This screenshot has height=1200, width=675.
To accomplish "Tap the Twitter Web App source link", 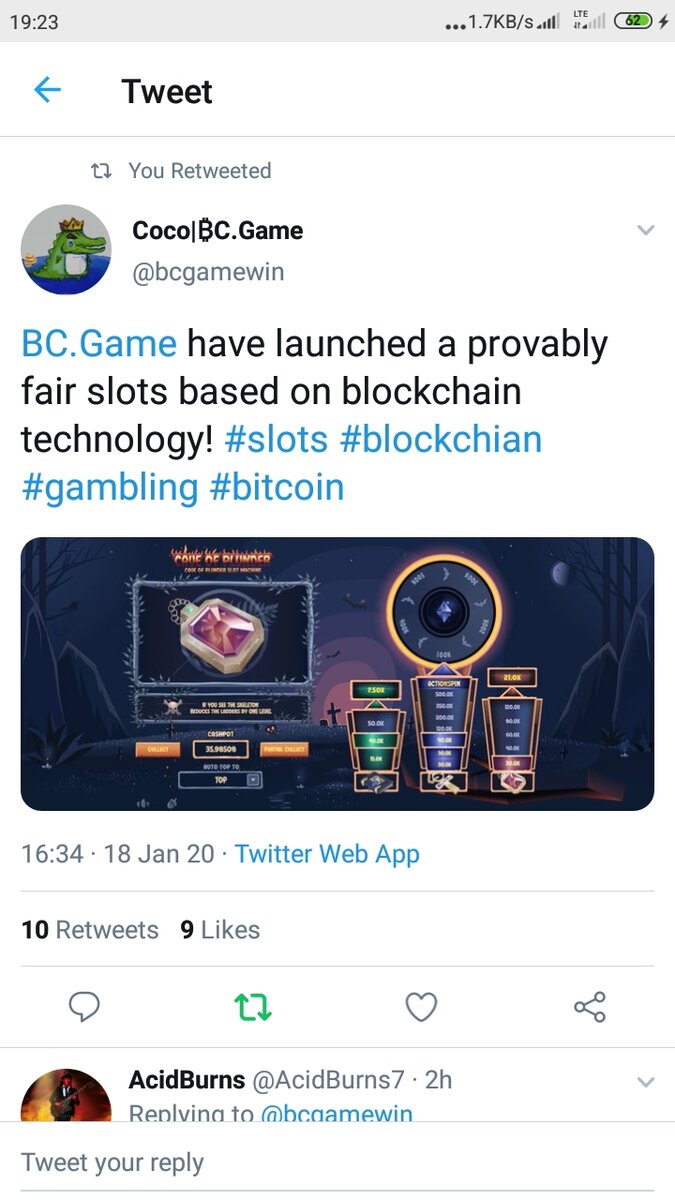I will click(x=327, y=854).
